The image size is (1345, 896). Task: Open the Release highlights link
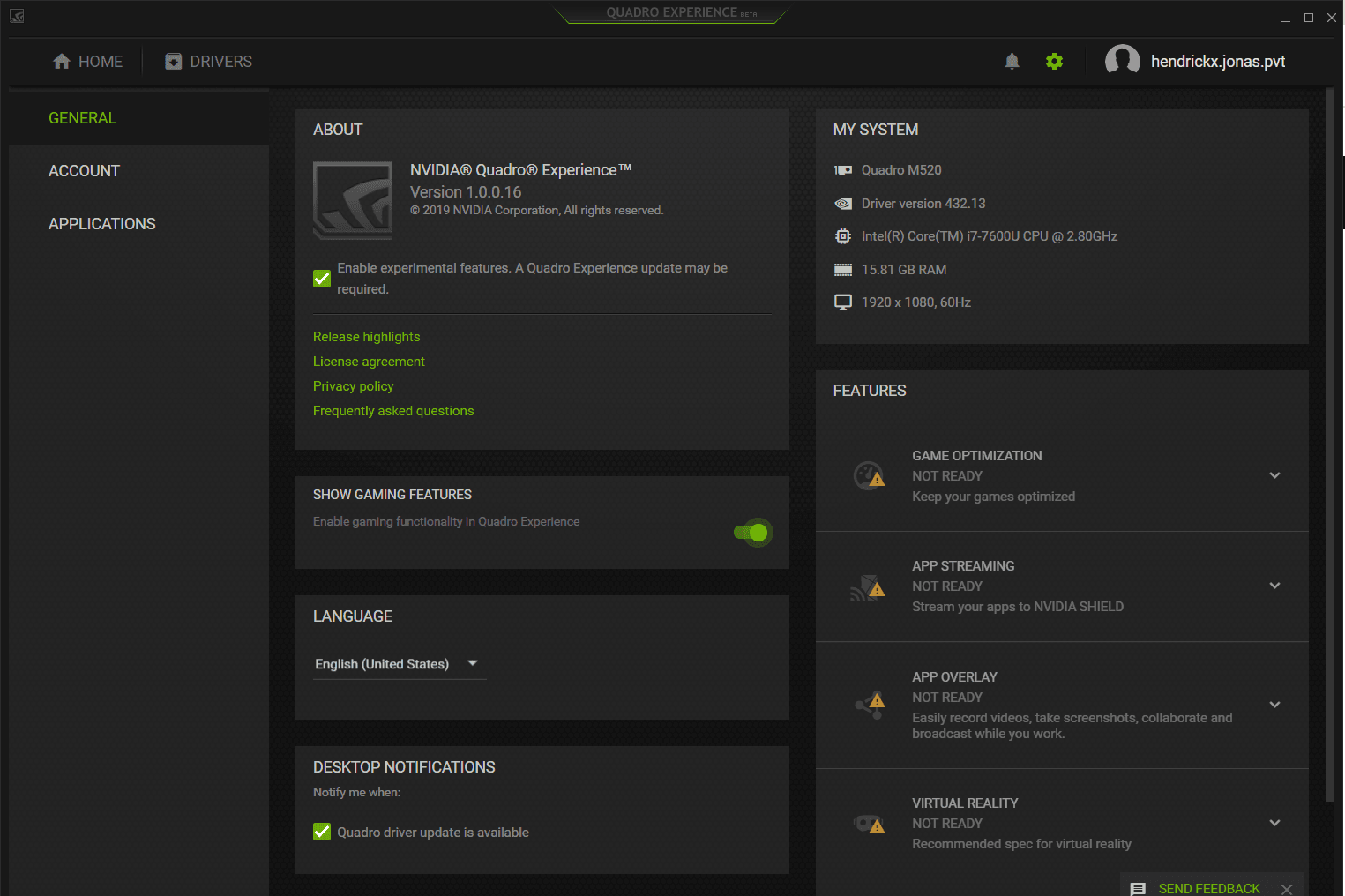click(366, 337)
